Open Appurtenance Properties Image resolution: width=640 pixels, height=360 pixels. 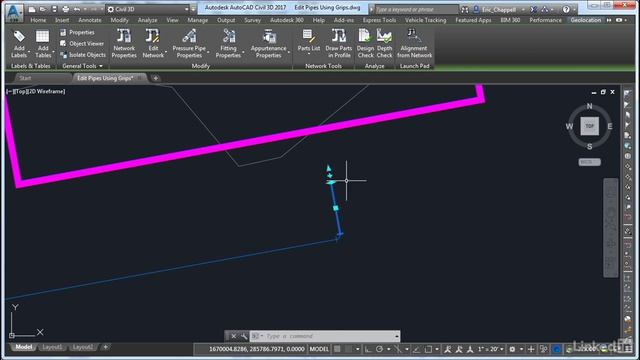(269, 44)
